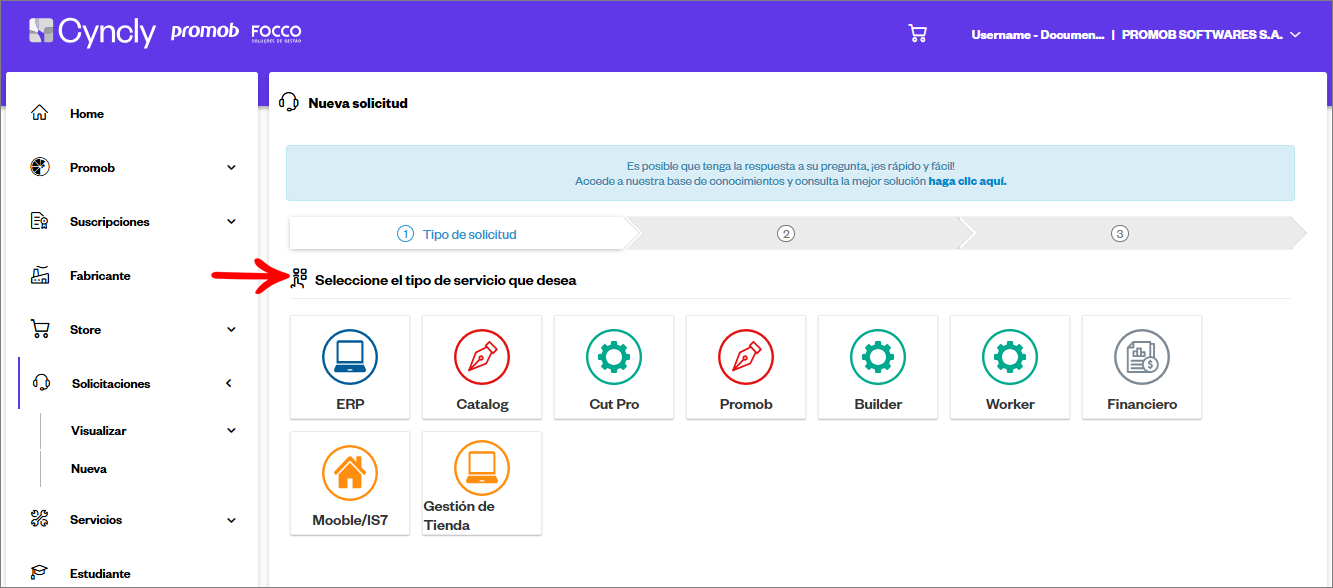This screenshot has height=588, width=1333.
Task: Click the Home house icon in sidebar
Action: coord(40,113)
